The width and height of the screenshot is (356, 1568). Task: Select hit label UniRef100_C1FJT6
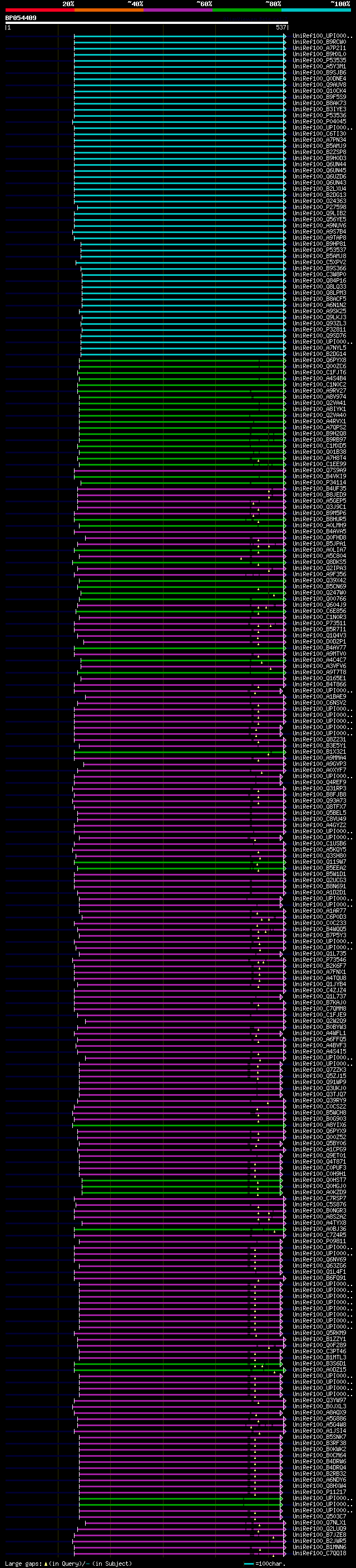(x=319, y=373)
